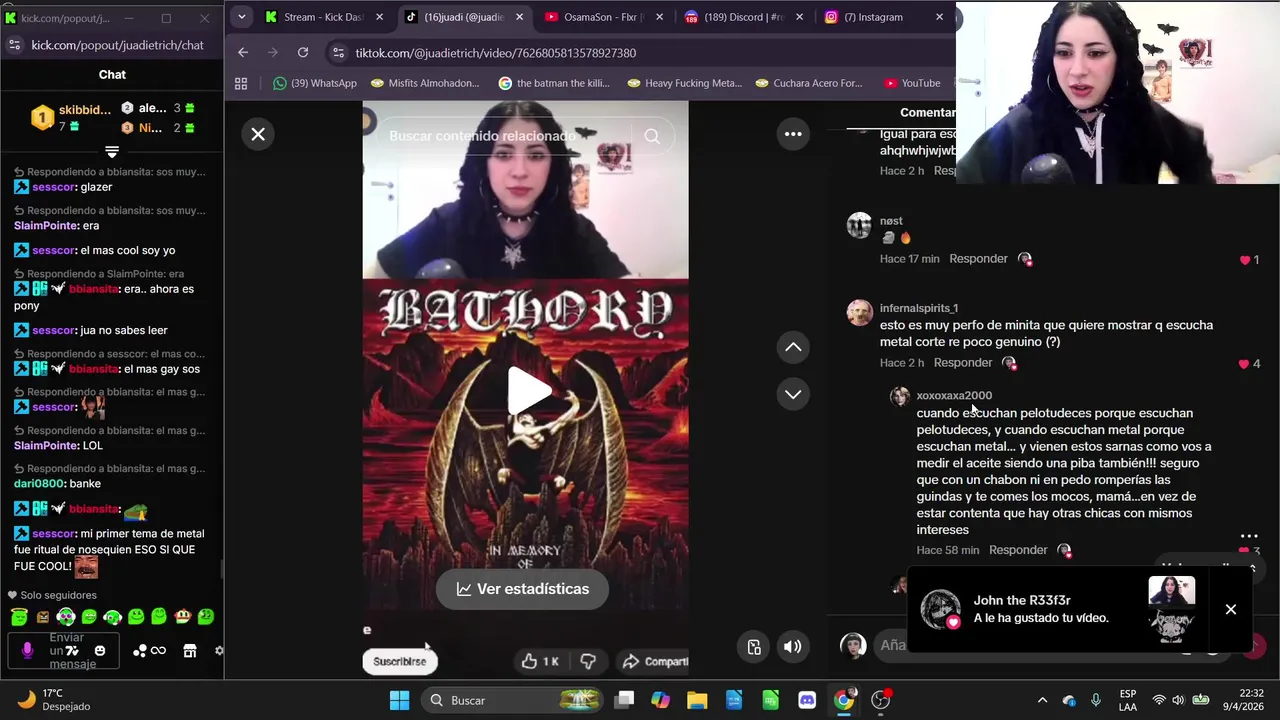
Task: Show hidden system tray icons chevron
Action: [1042, 700]
